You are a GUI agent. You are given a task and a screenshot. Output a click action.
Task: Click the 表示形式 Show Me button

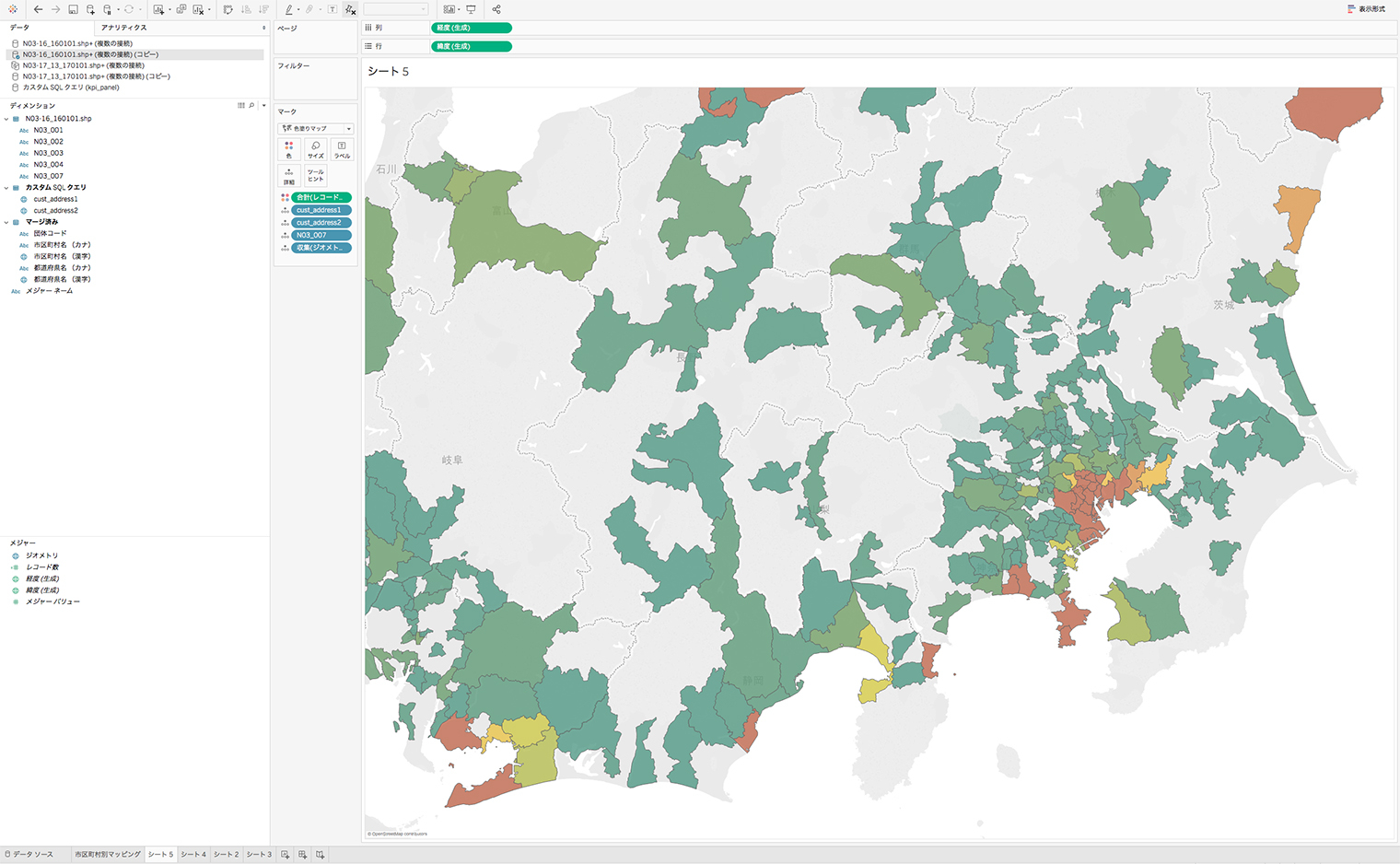pos(1366,9)
